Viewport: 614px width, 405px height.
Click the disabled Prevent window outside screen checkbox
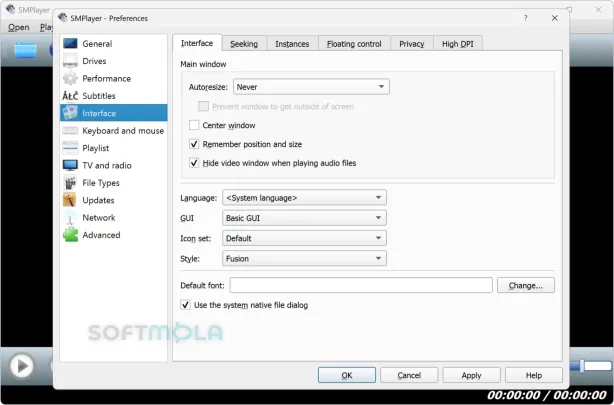pos(203,107)
